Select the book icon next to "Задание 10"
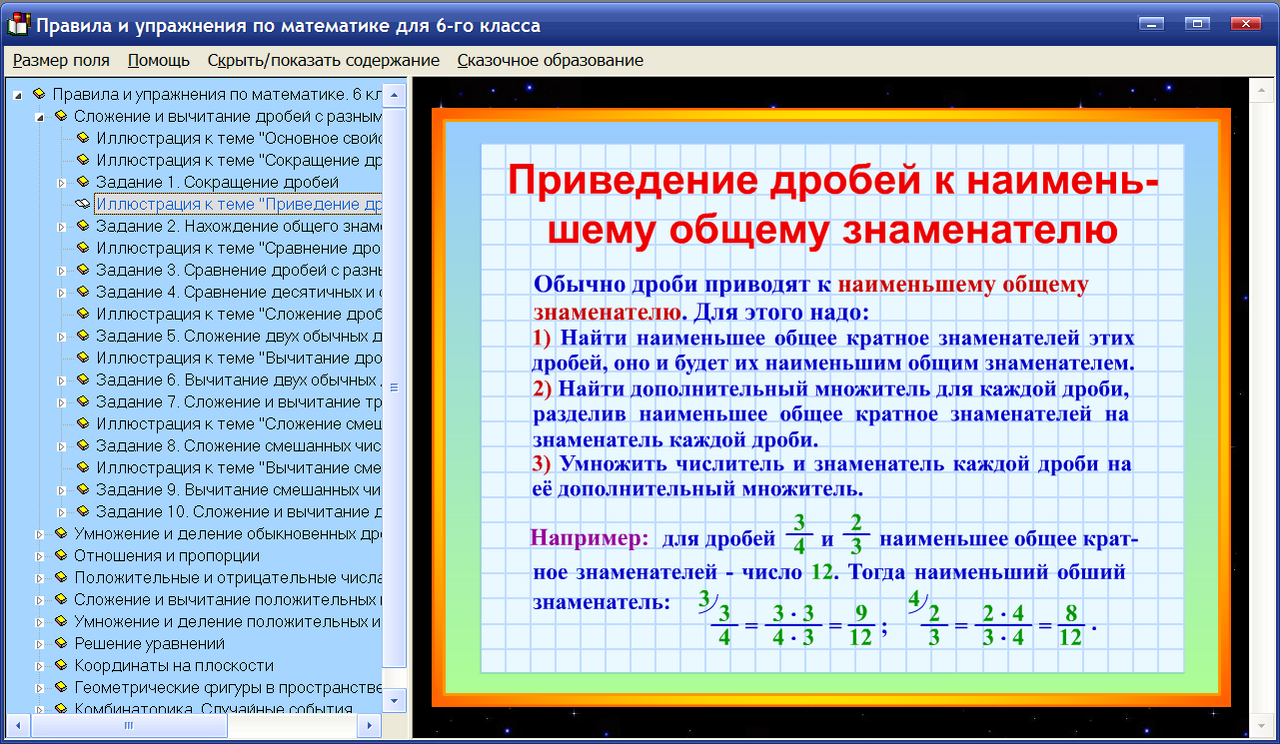 coord(84,510)
